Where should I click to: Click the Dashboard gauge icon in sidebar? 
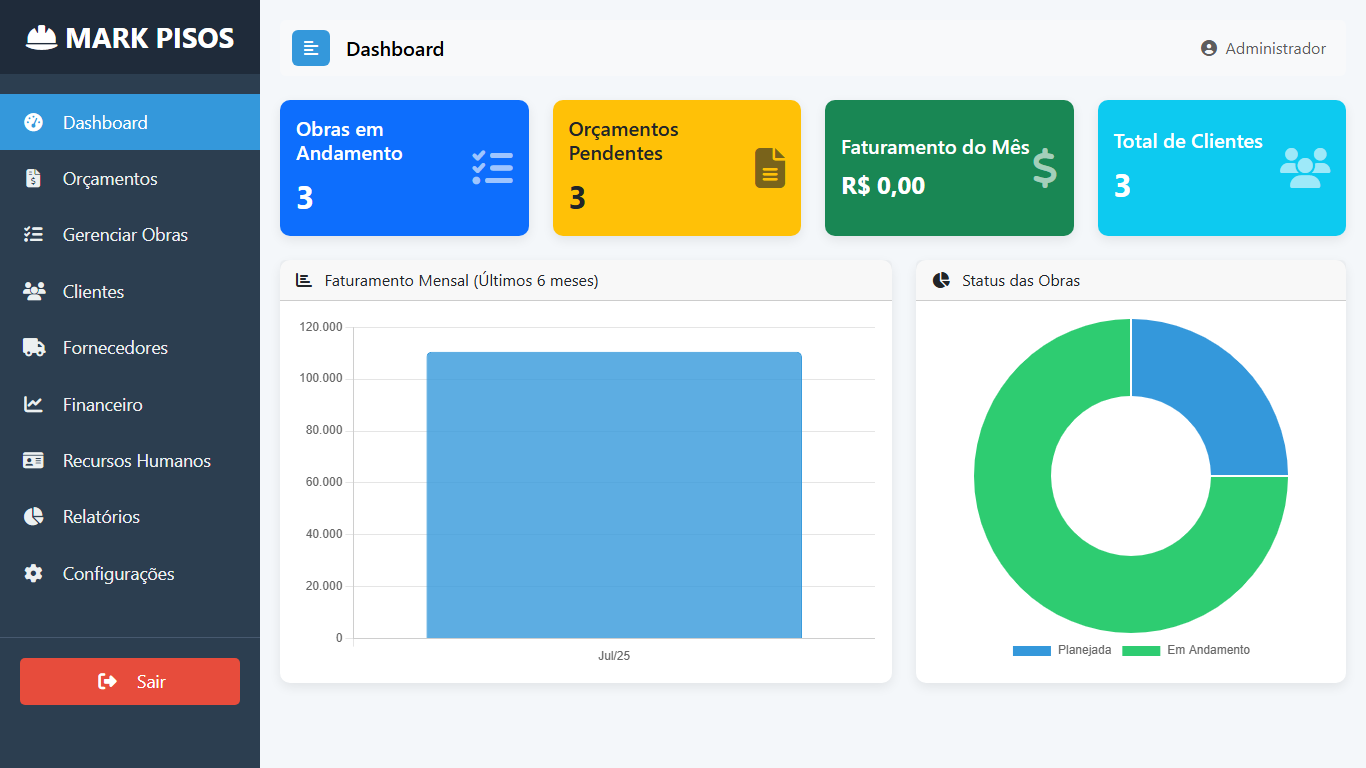coord(34,122)
